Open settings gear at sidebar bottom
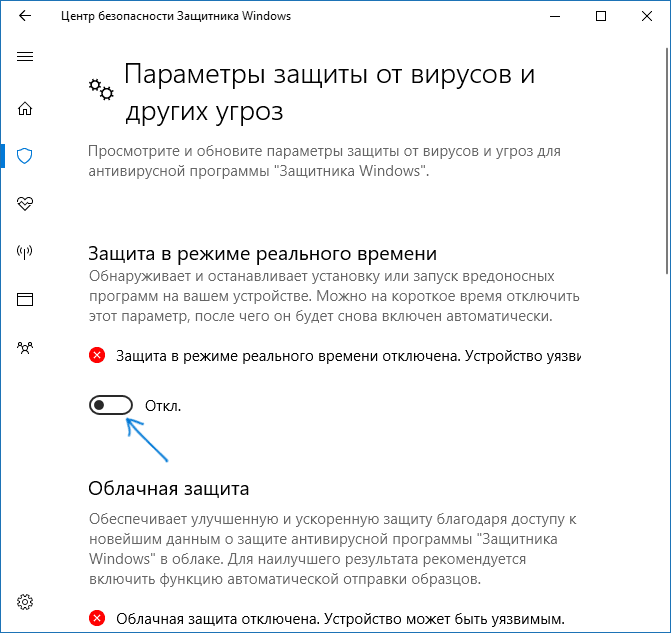Image resolution: width=671 pixels, height=633 pixels. tap(25, 602)
